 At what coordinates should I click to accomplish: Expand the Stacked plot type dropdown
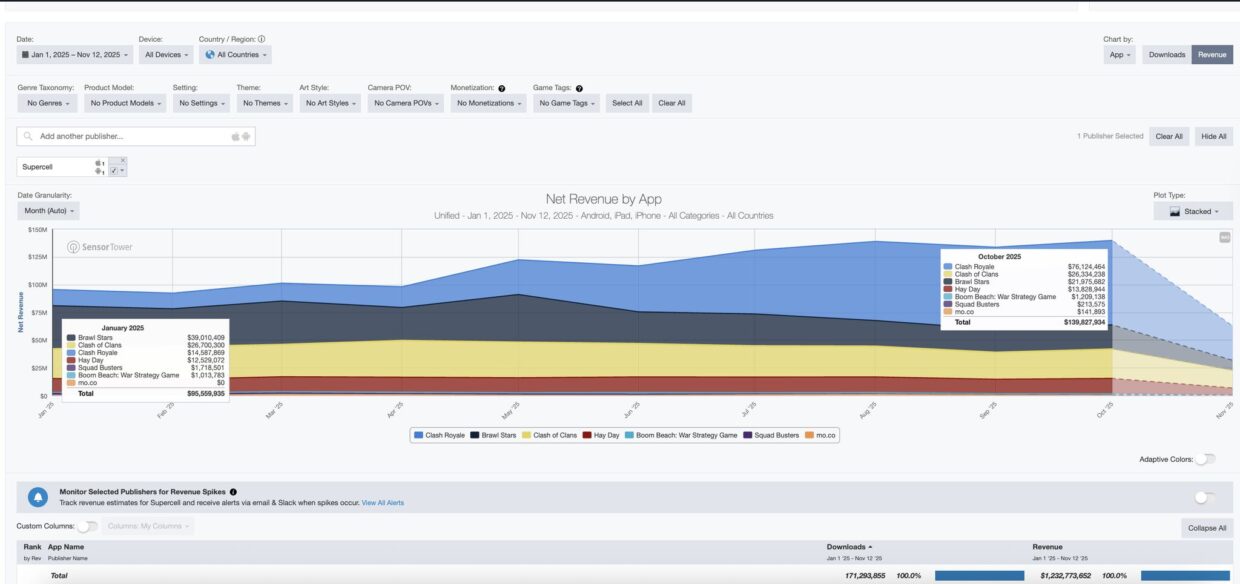pyautogui.click(x=1193, y=212)
